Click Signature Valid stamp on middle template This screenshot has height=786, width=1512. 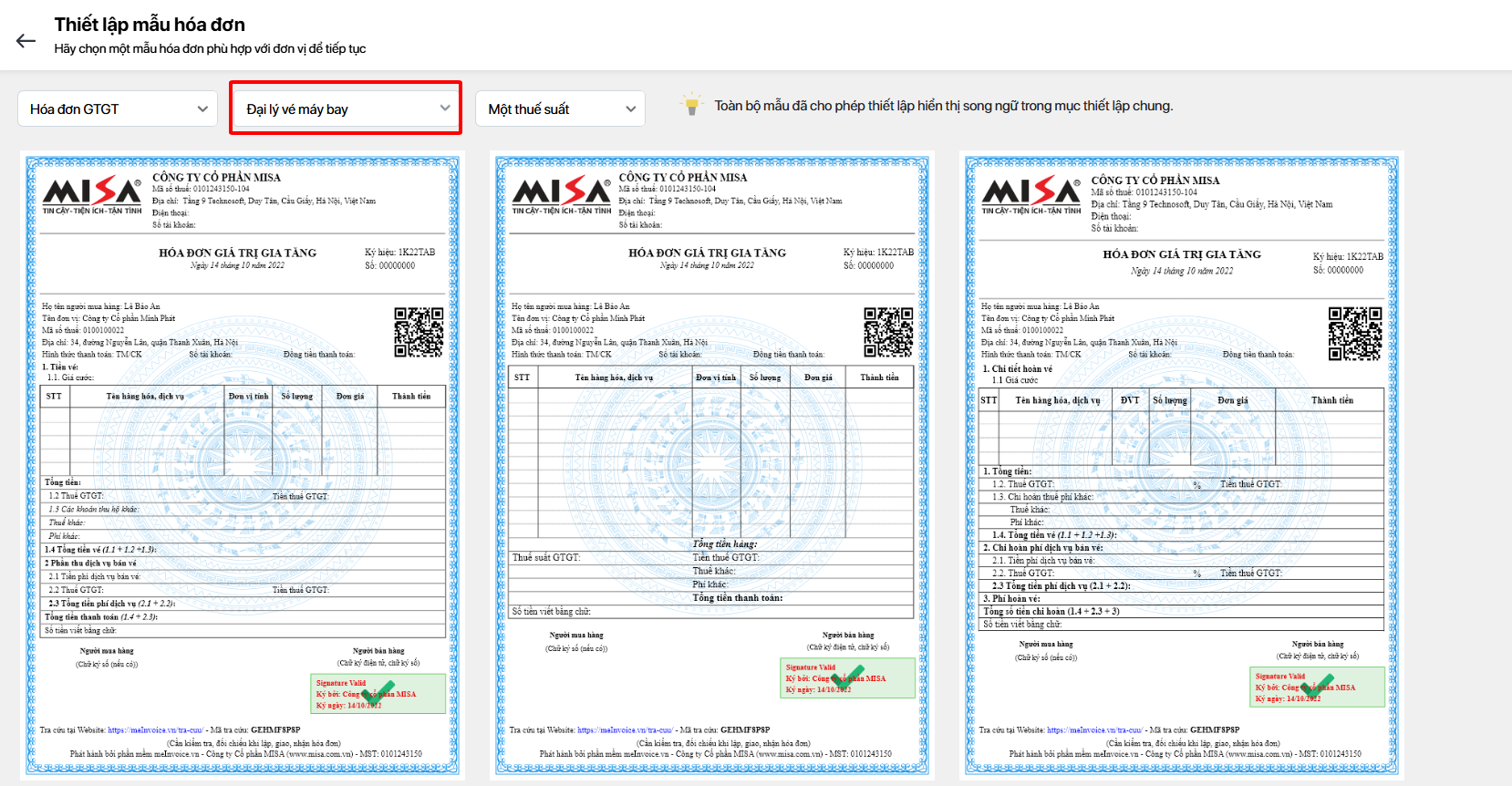(847, 678)
